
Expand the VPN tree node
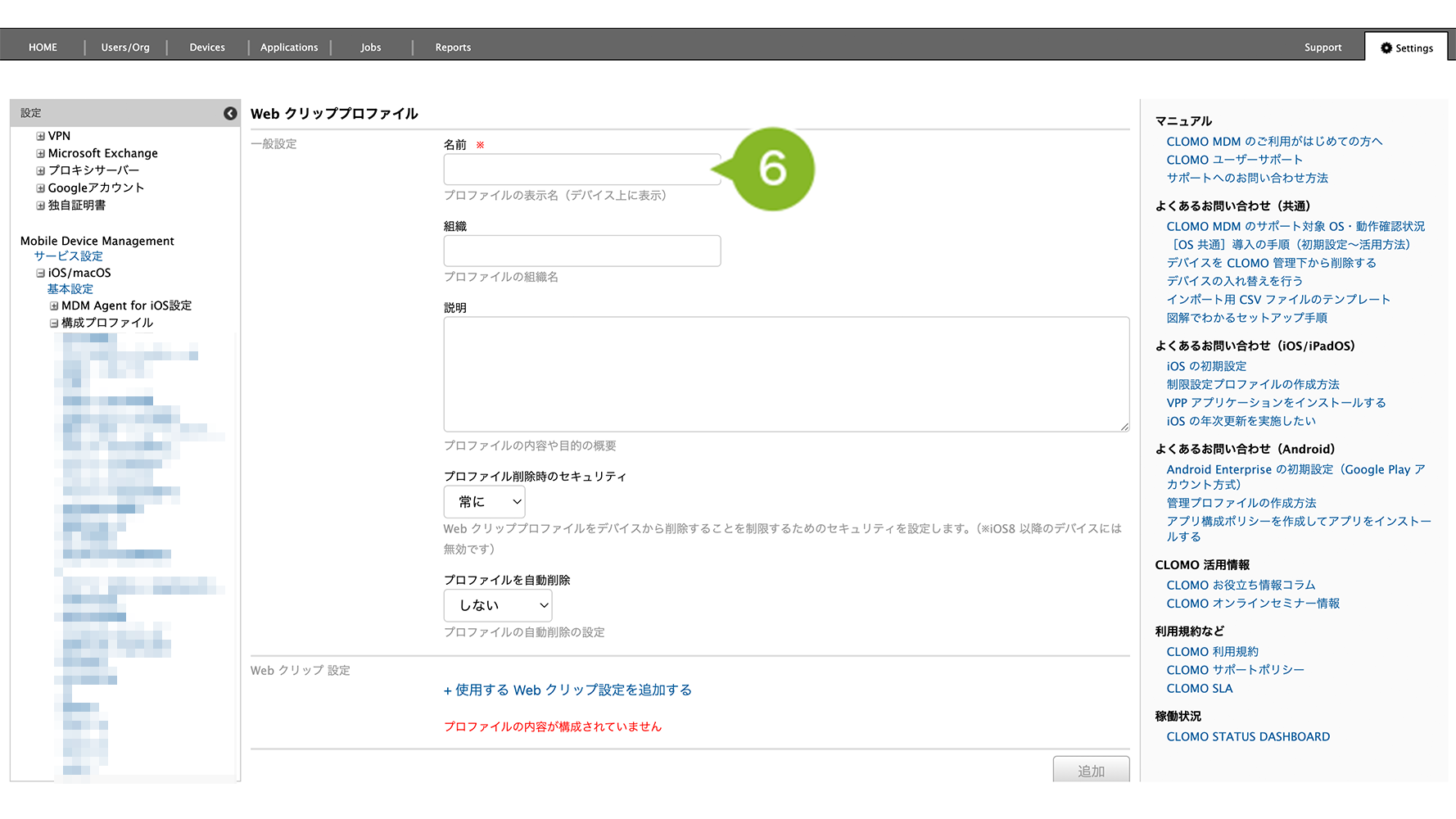coord(41,136)
